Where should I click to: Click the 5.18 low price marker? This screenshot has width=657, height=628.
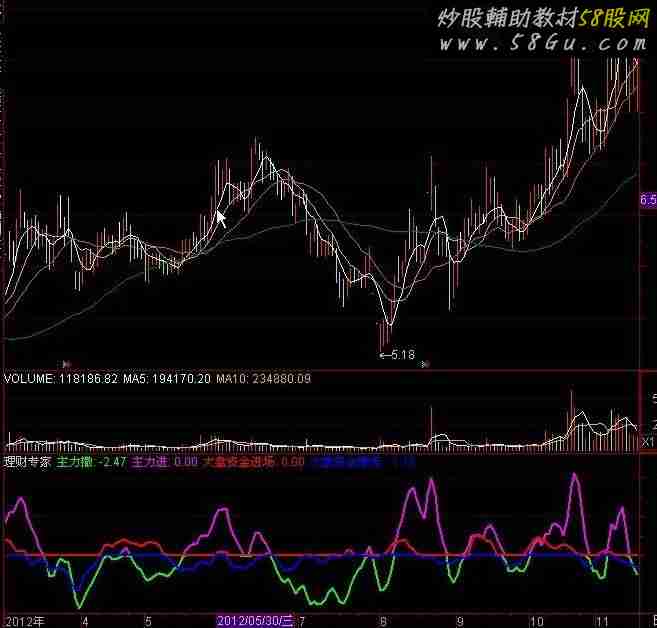pos(398,354)
